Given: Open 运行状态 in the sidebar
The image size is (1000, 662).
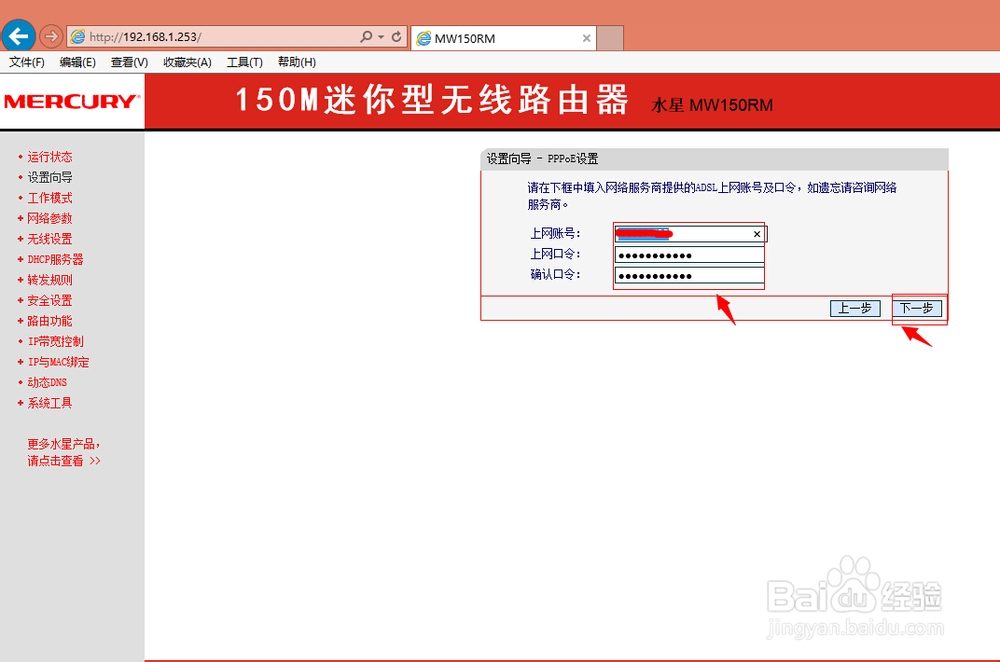Looking at the screenshot, I should [x=50, y=157].
